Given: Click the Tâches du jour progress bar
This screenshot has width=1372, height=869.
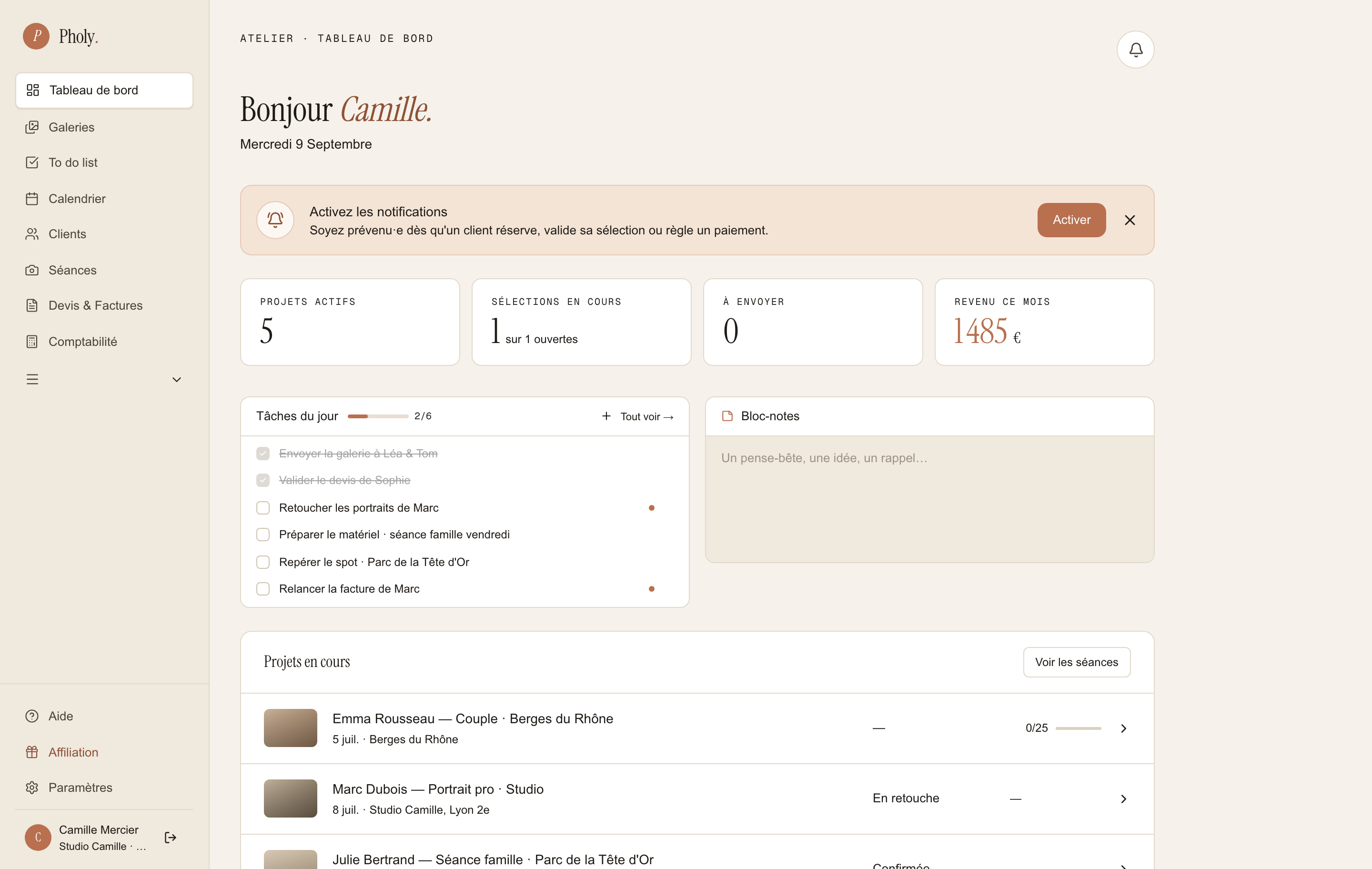Looking at the screenshot, I should tap(378, 416).
